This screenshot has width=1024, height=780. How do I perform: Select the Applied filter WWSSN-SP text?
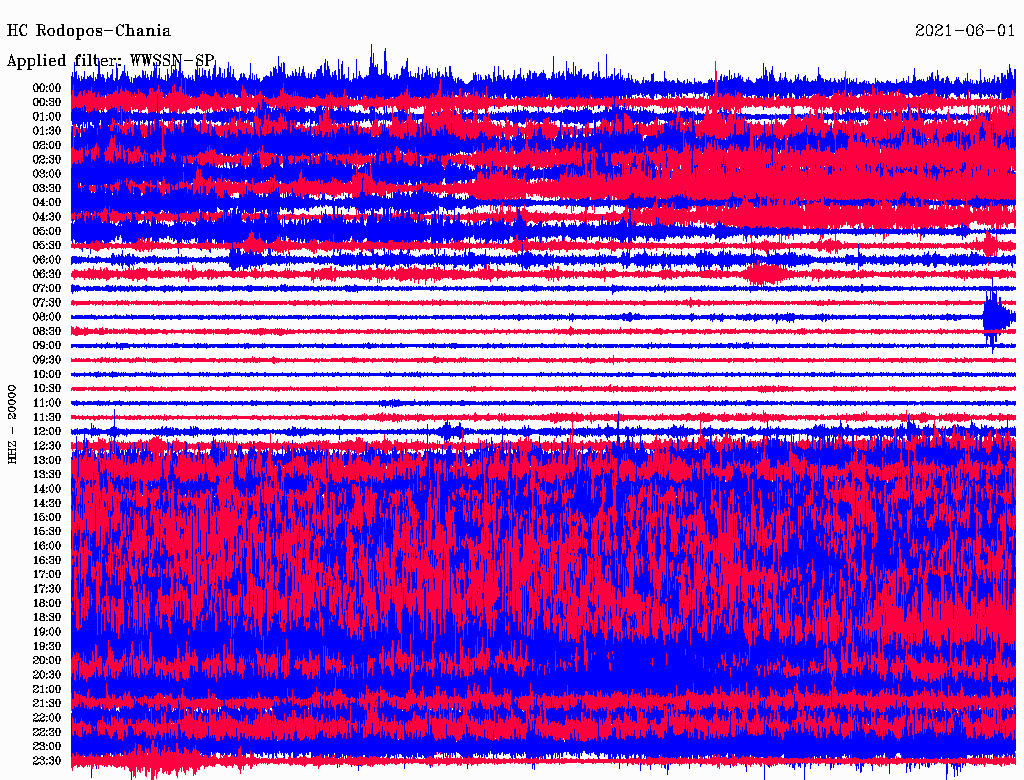[110, 61]
